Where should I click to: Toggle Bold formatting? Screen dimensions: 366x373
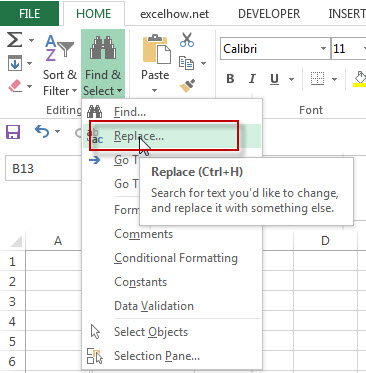point(230,79)
